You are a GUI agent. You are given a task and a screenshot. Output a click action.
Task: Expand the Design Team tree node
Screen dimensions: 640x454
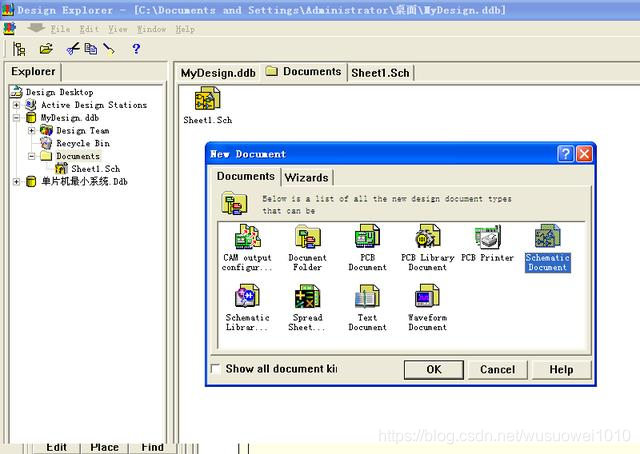click(31, 131)
